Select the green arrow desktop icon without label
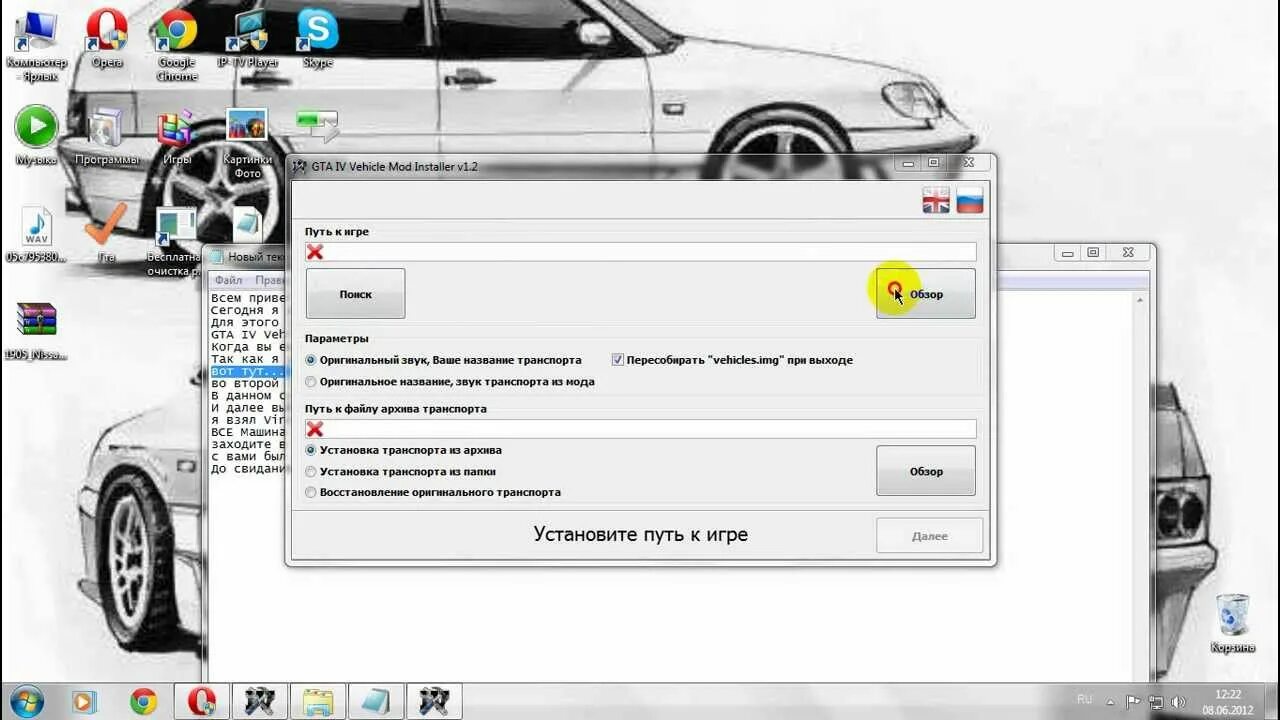1280x720 pixels. pos(317,125)
